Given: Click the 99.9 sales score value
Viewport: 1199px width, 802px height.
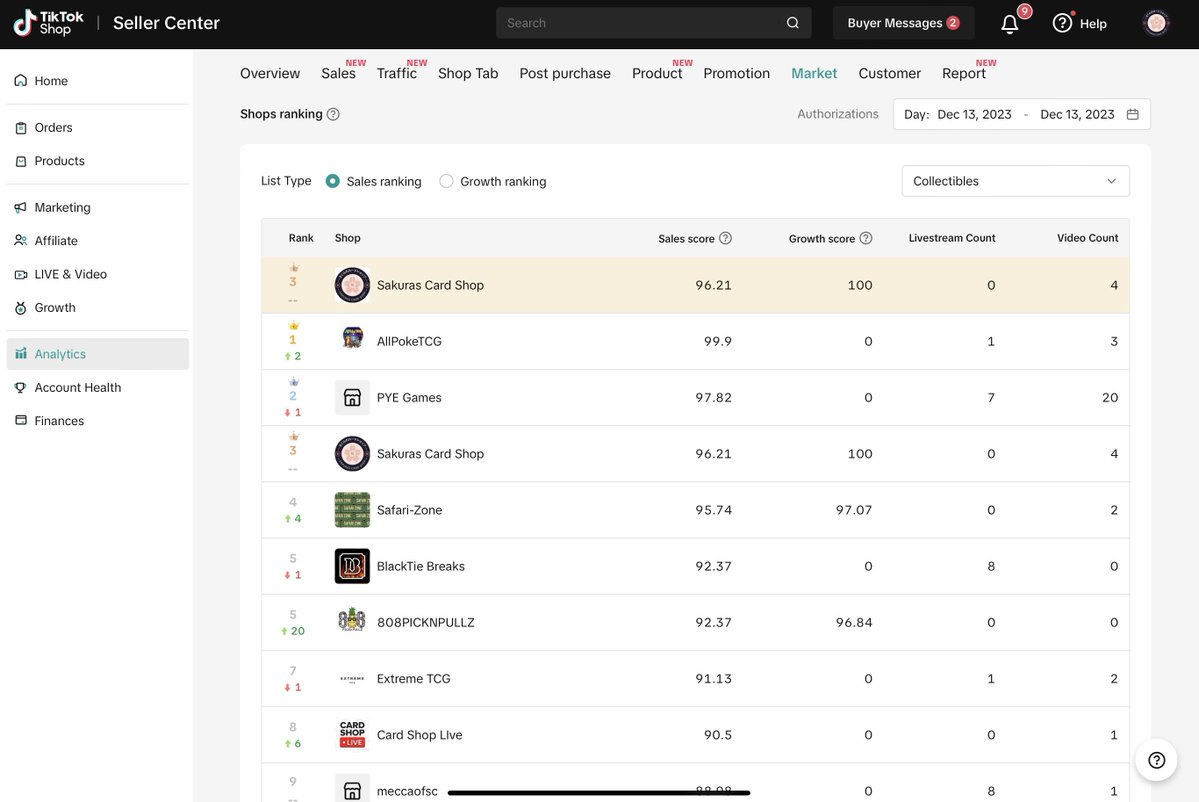Looking at the screenshot, I should tap(717, 341).
